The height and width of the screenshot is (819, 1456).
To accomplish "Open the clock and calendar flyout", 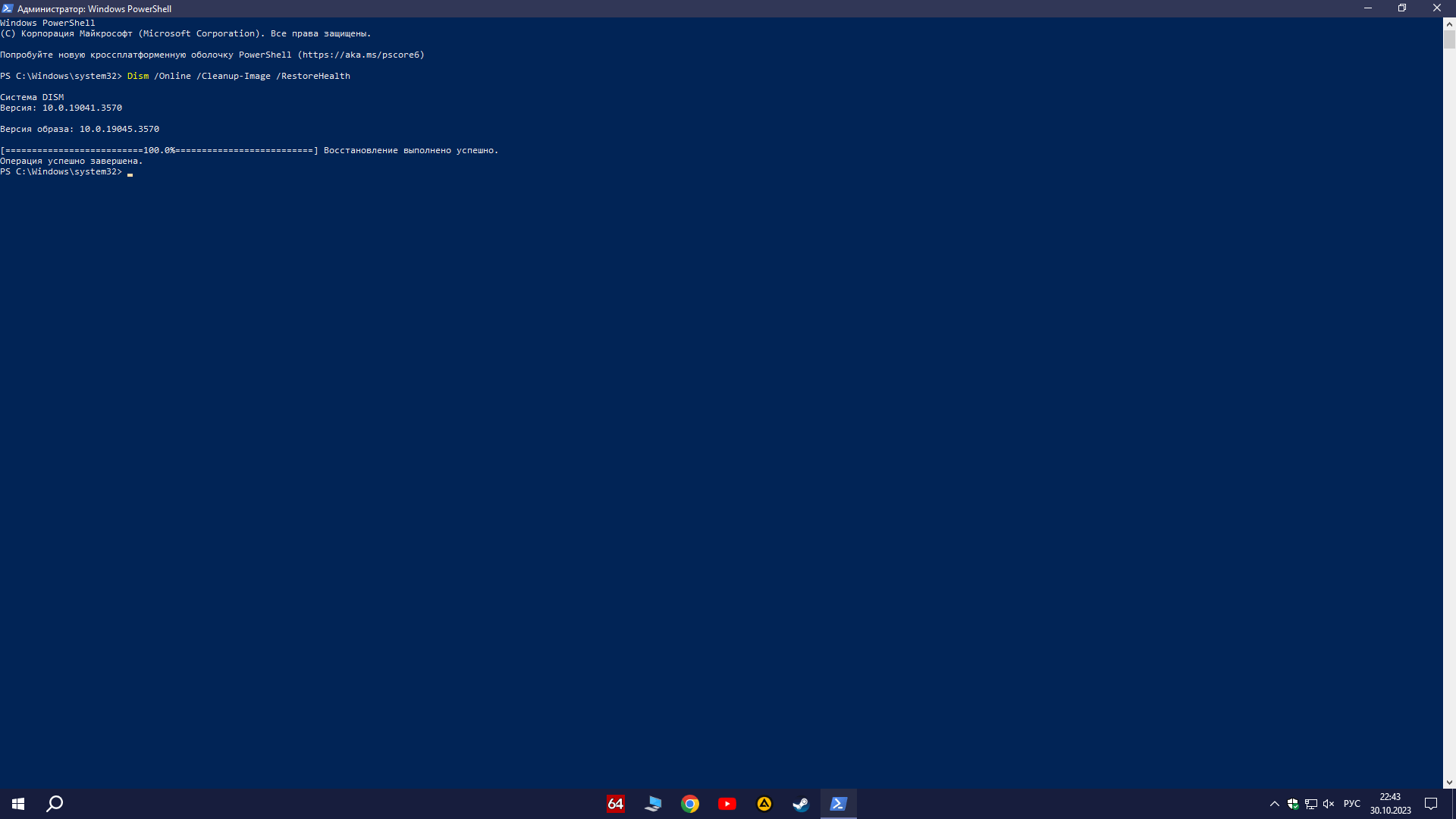I will 1390,804.
